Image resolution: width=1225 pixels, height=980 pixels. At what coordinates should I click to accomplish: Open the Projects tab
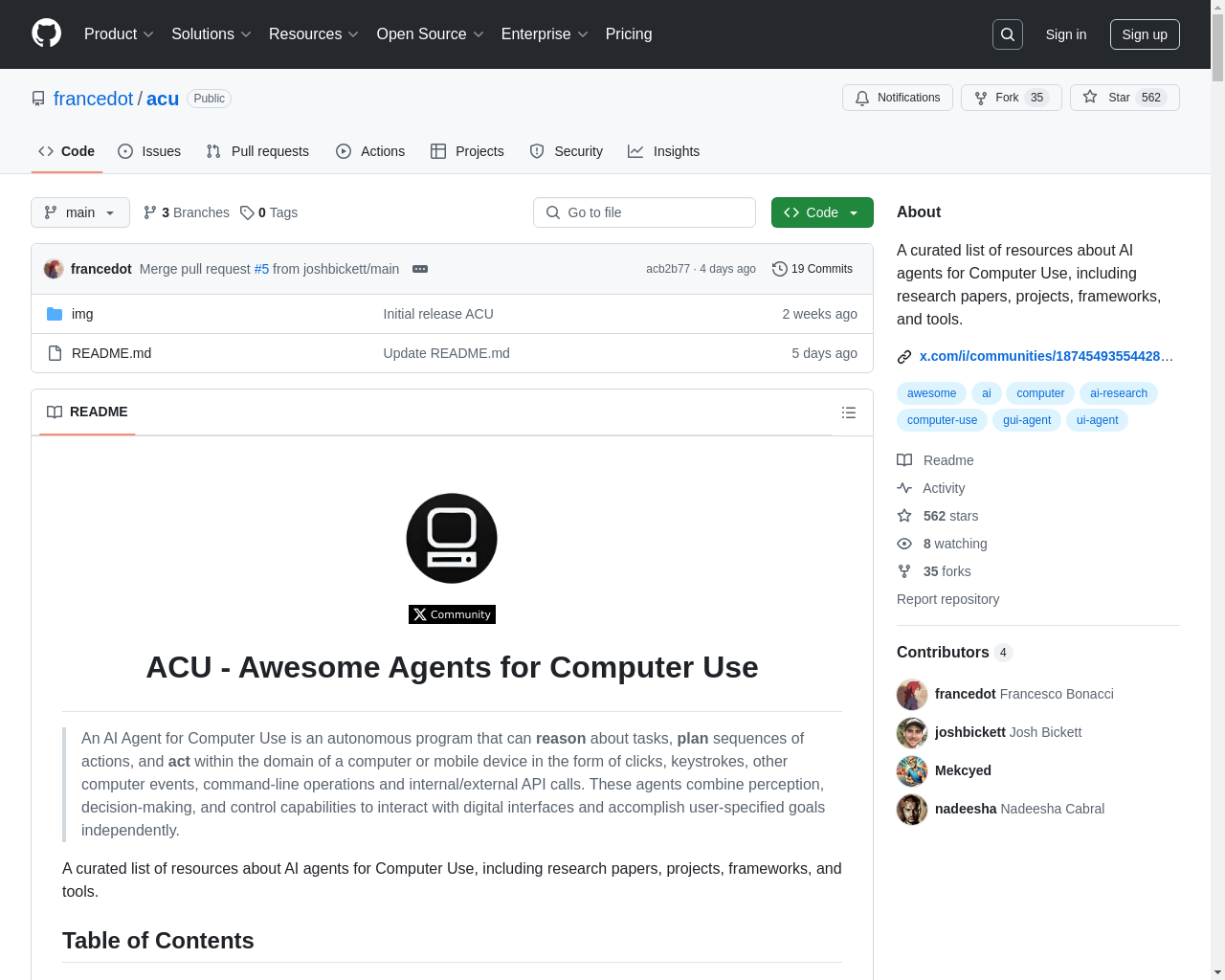(x=467, y=151)
